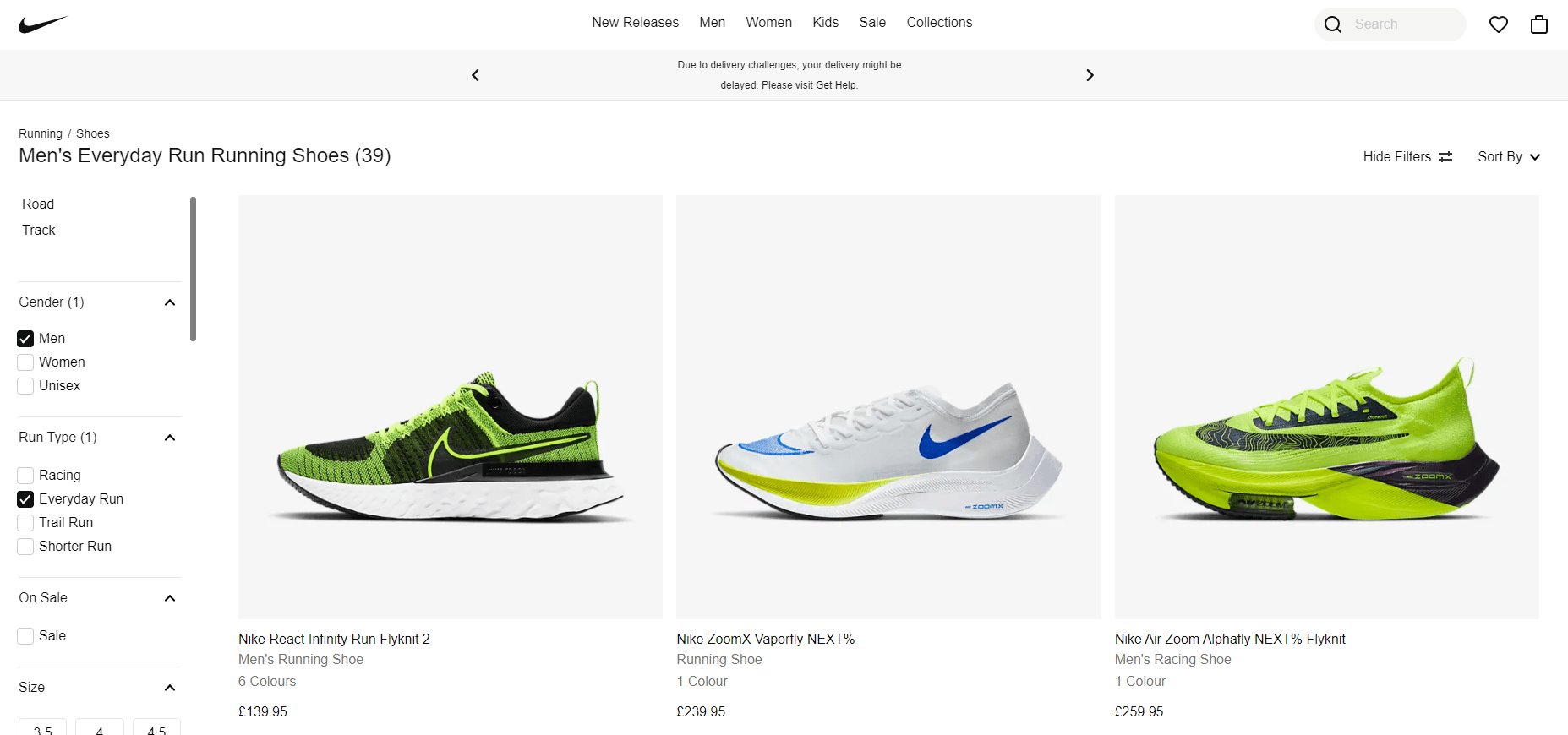Image resolution: width=1568 pixels, height=735 pixels.
Task: Show next banner message arrow
Action: click(1090, 75)
